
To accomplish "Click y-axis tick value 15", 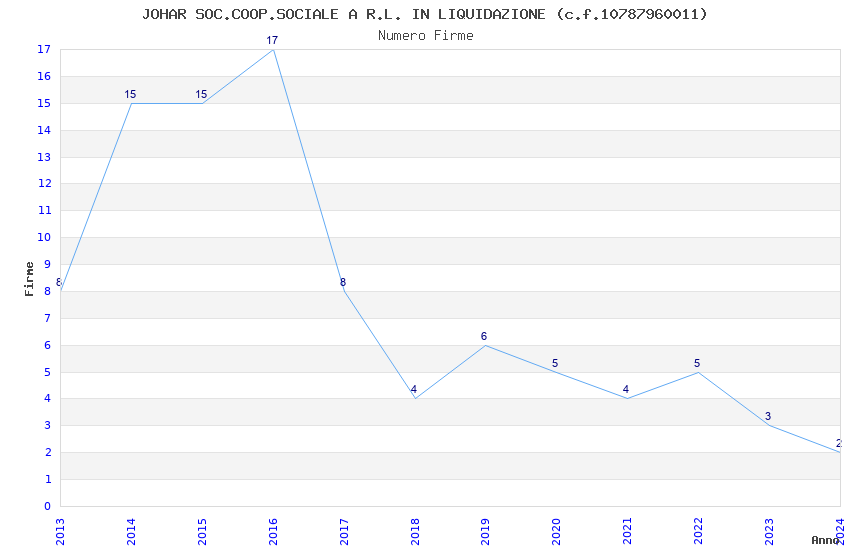I will point(44,103).
